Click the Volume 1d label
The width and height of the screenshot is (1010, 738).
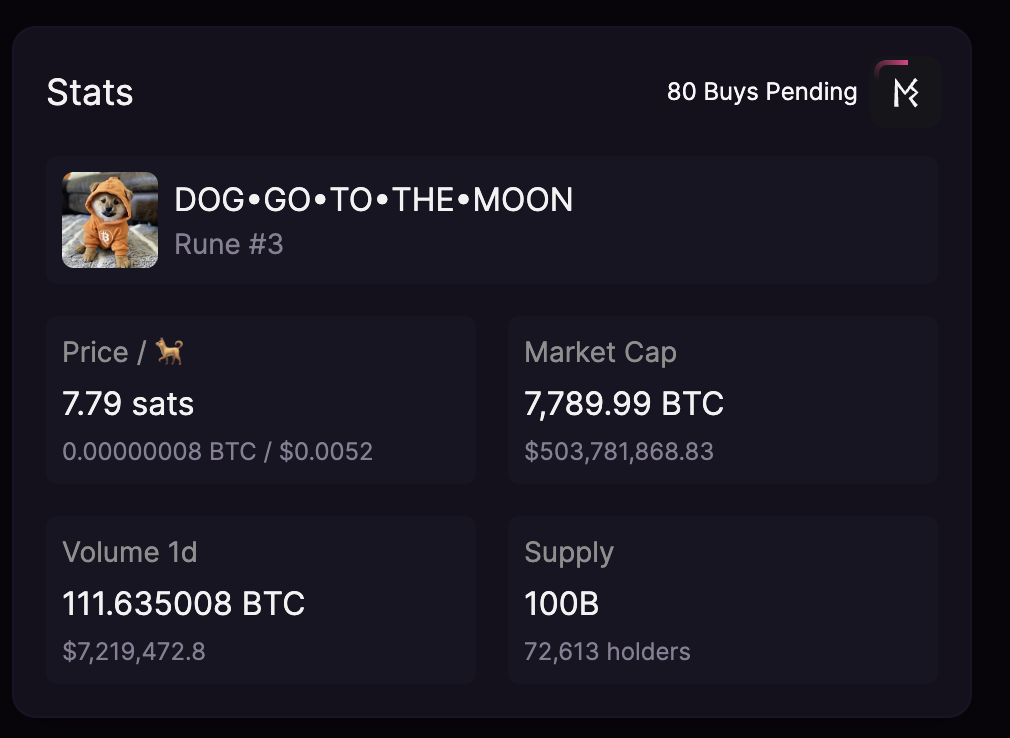point(130,552)
